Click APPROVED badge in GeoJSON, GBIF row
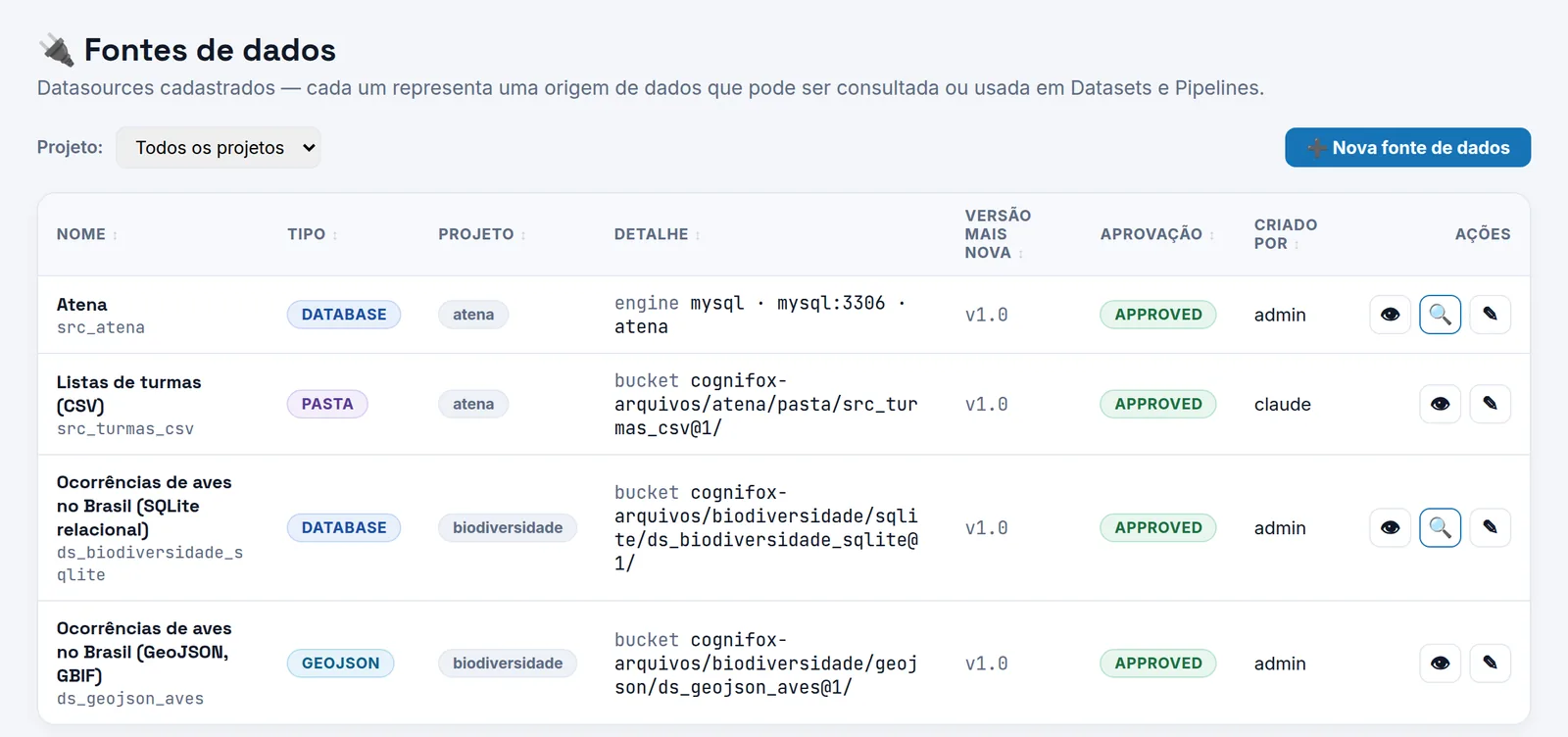The width and height of the screenshot is (1568, 737). coord(1158,663)
